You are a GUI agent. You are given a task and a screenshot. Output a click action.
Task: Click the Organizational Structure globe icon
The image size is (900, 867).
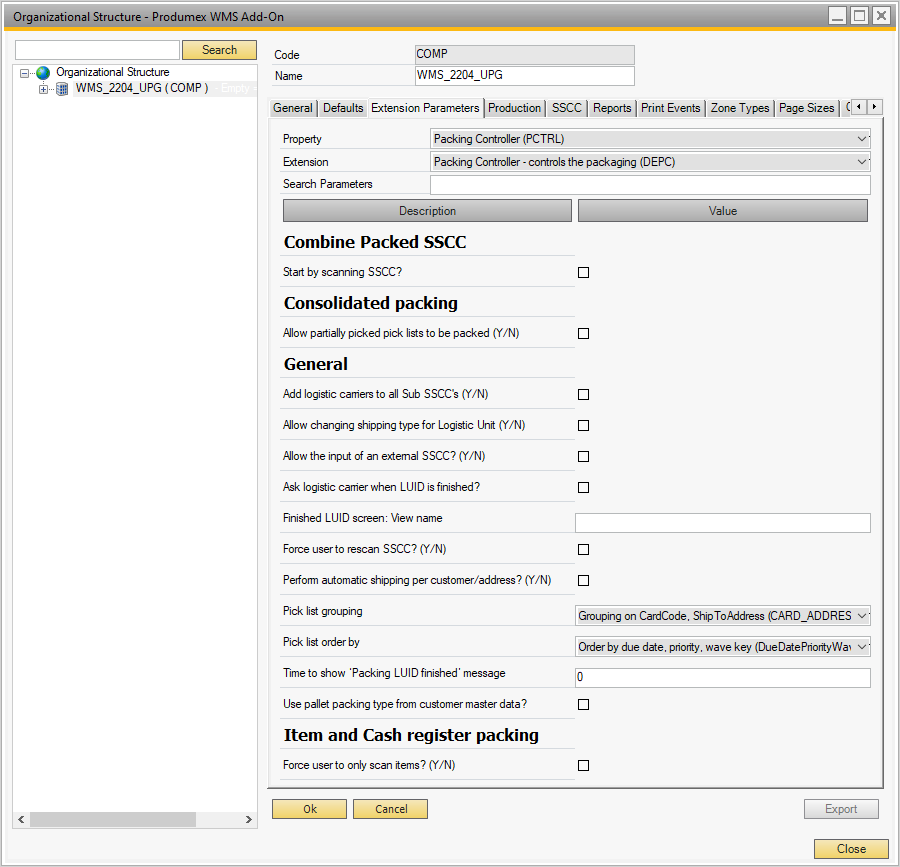click(43, 73)
